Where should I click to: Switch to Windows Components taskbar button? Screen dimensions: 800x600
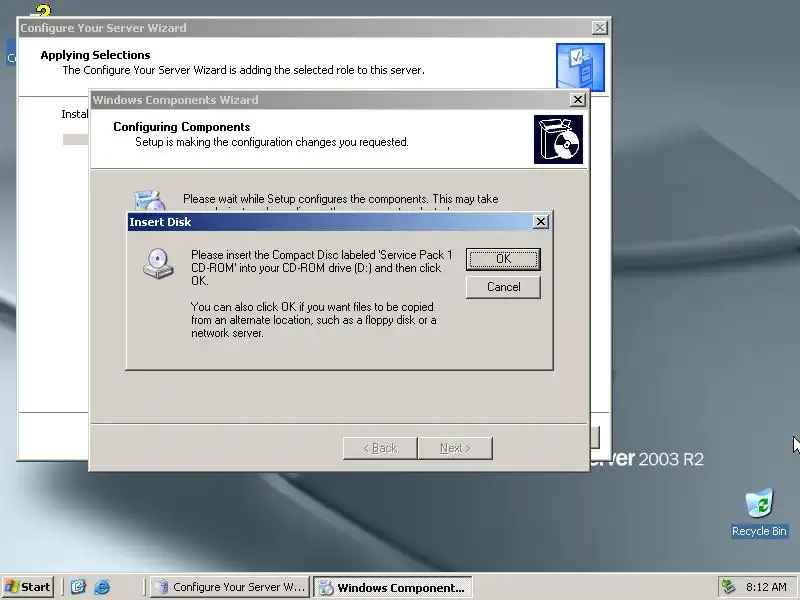[x=392, y=587]
